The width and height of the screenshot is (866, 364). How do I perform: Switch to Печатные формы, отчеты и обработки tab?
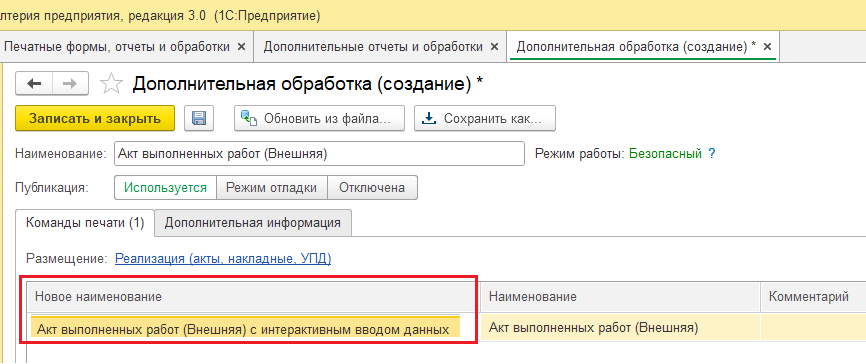[x=117, y=47]
